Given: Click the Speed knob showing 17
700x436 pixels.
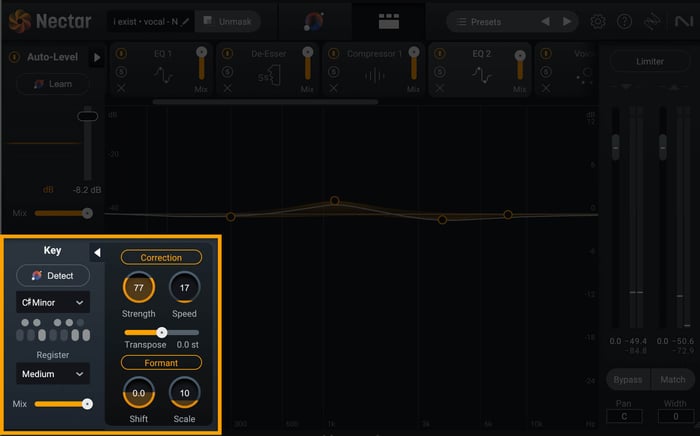Looking at the screenshot, I should point(184,287).
